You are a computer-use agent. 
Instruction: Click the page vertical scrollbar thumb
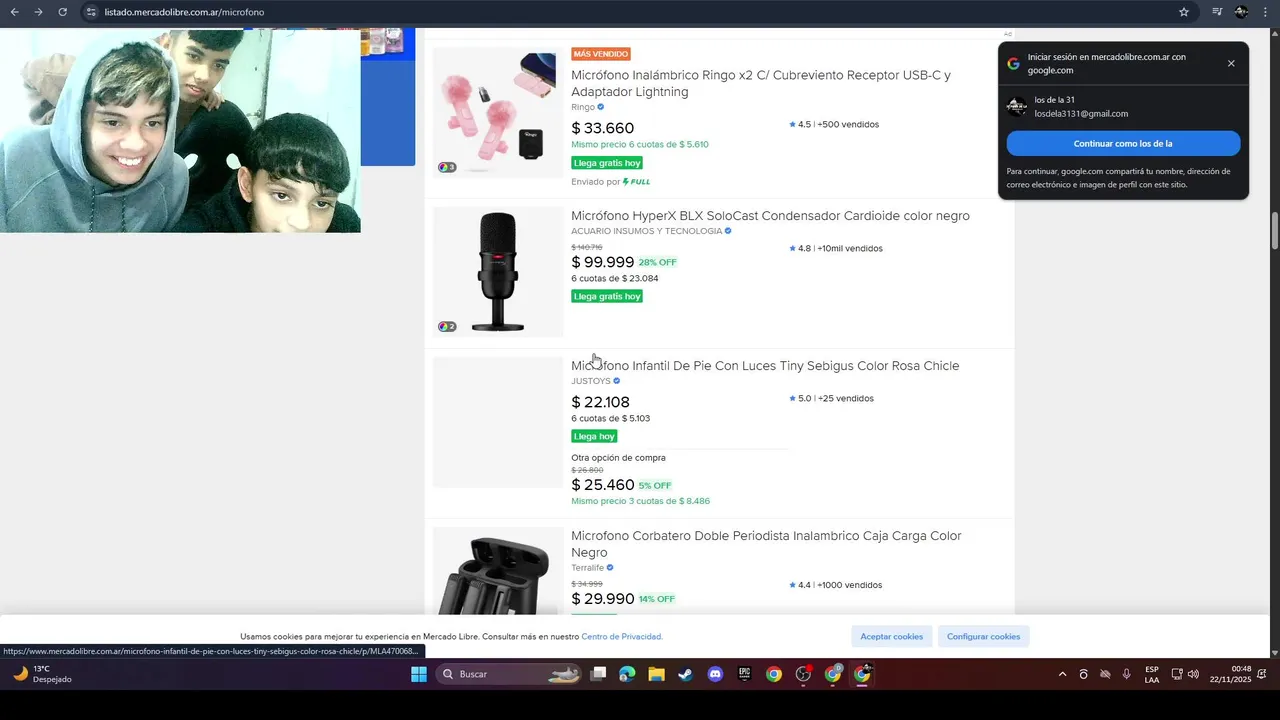click(x=1275, y=232)
